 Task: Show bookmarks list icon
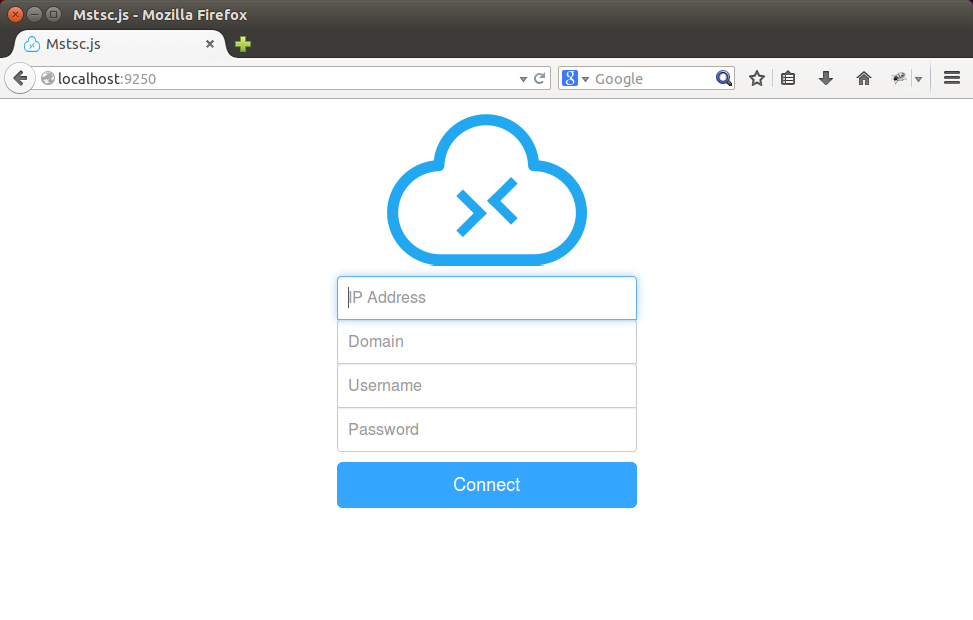(788, 78)
